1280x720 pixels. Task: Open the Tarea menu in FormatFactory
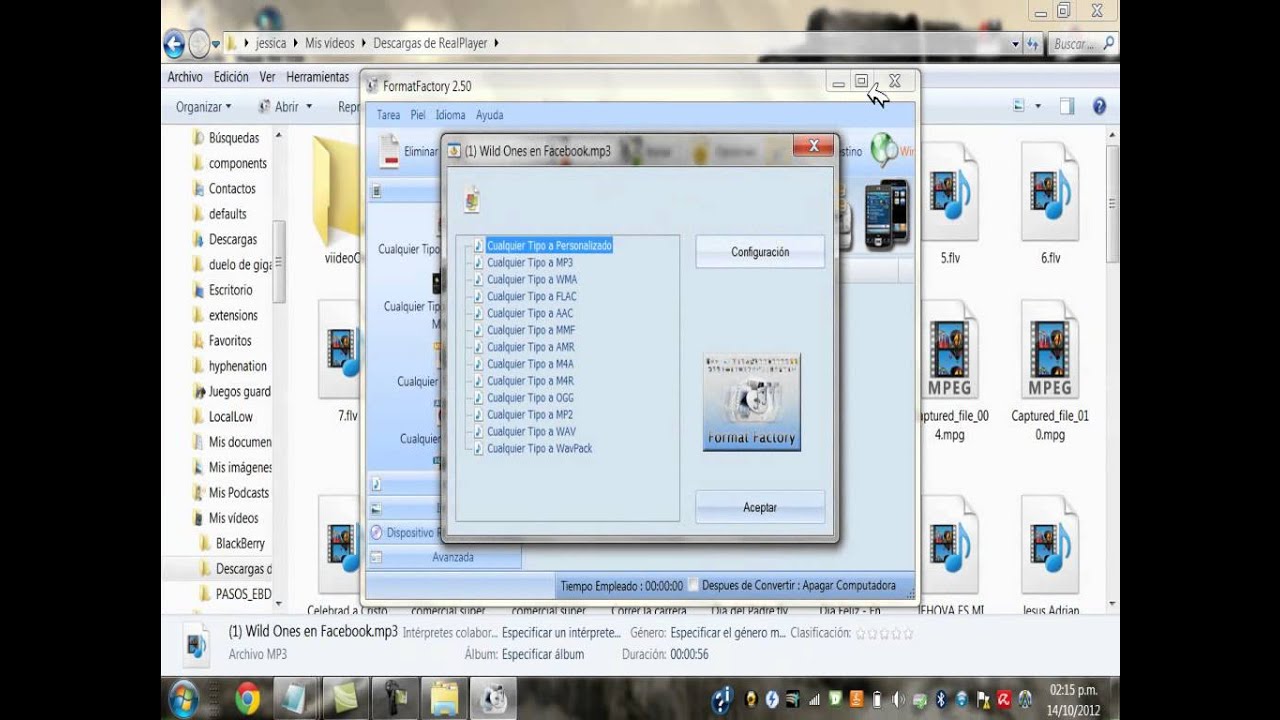pyautogui.click(x=388, y=115)
